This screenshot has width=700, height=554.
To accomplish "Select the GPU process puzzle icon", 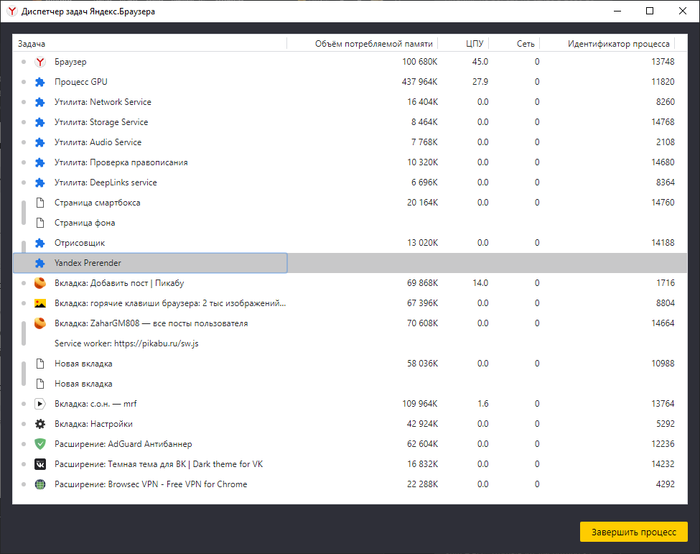I will (40, 82).
